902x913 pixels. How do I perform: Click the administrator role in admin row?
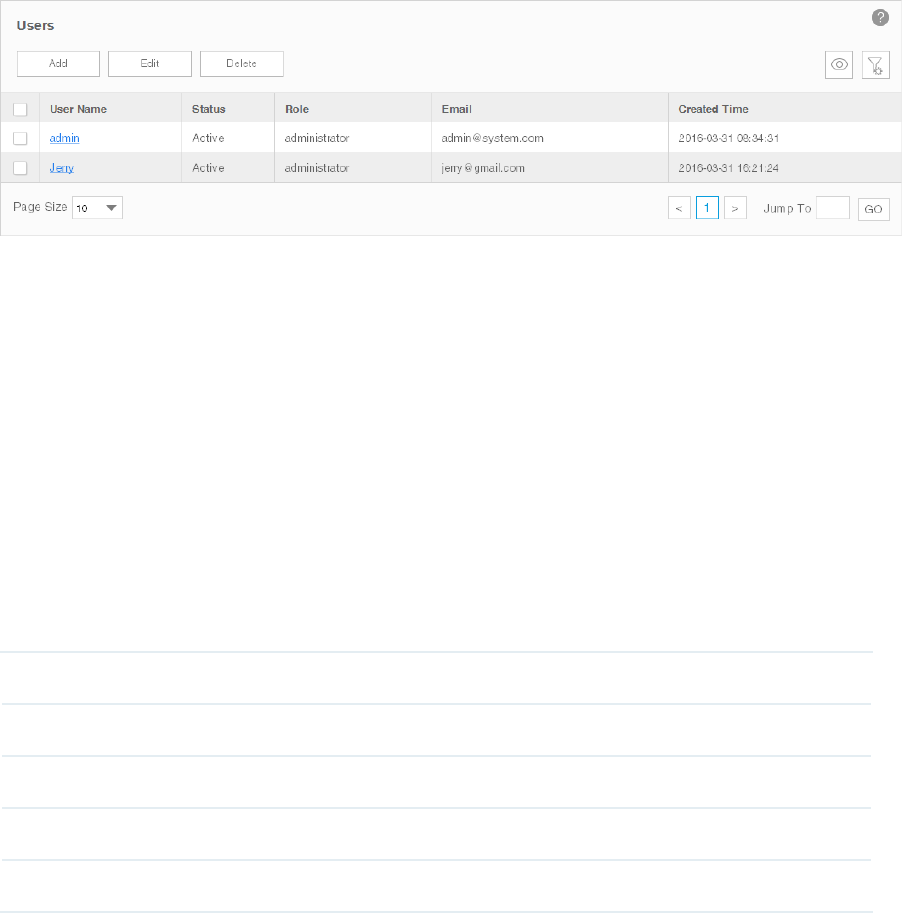pos(317,138)
